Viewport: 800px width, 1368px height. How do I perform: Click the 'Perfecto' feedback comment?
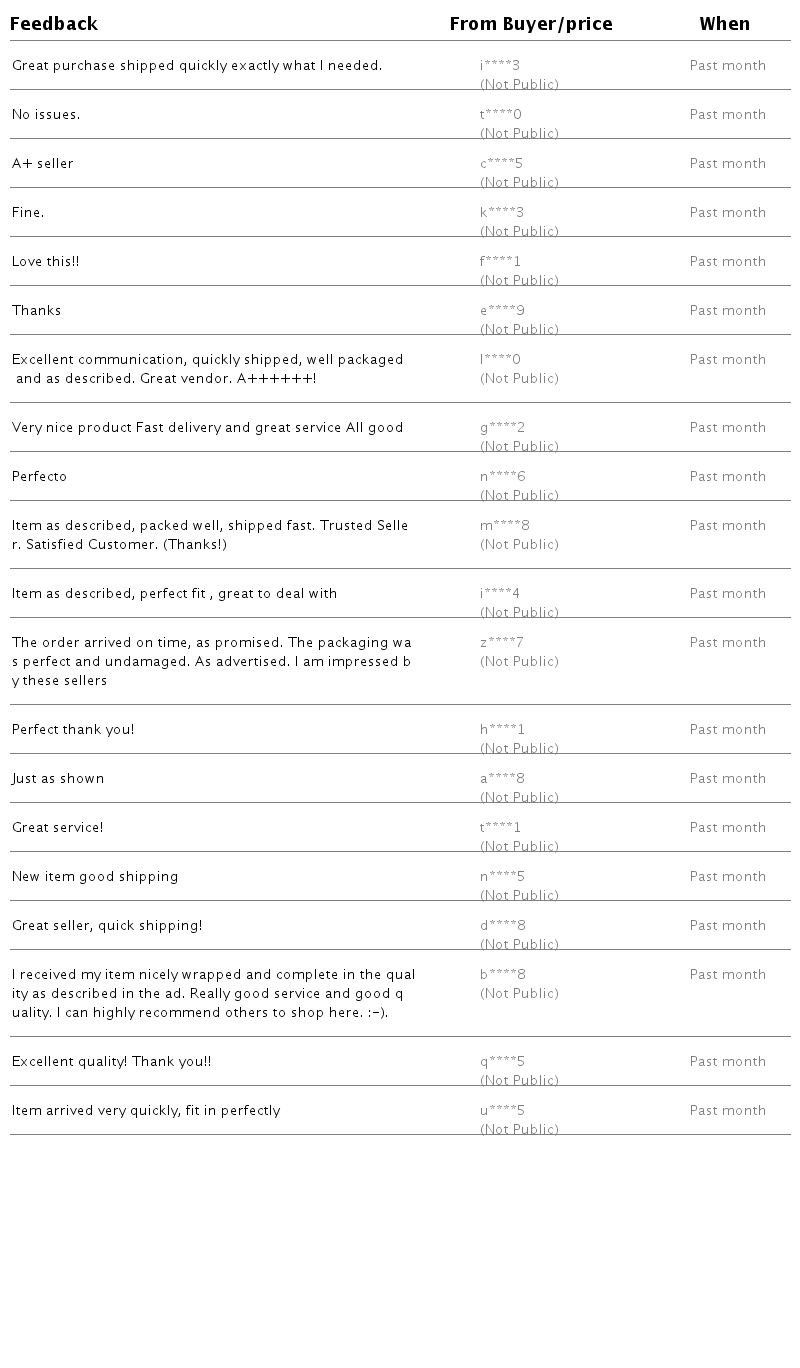click(x=40, y=477)
